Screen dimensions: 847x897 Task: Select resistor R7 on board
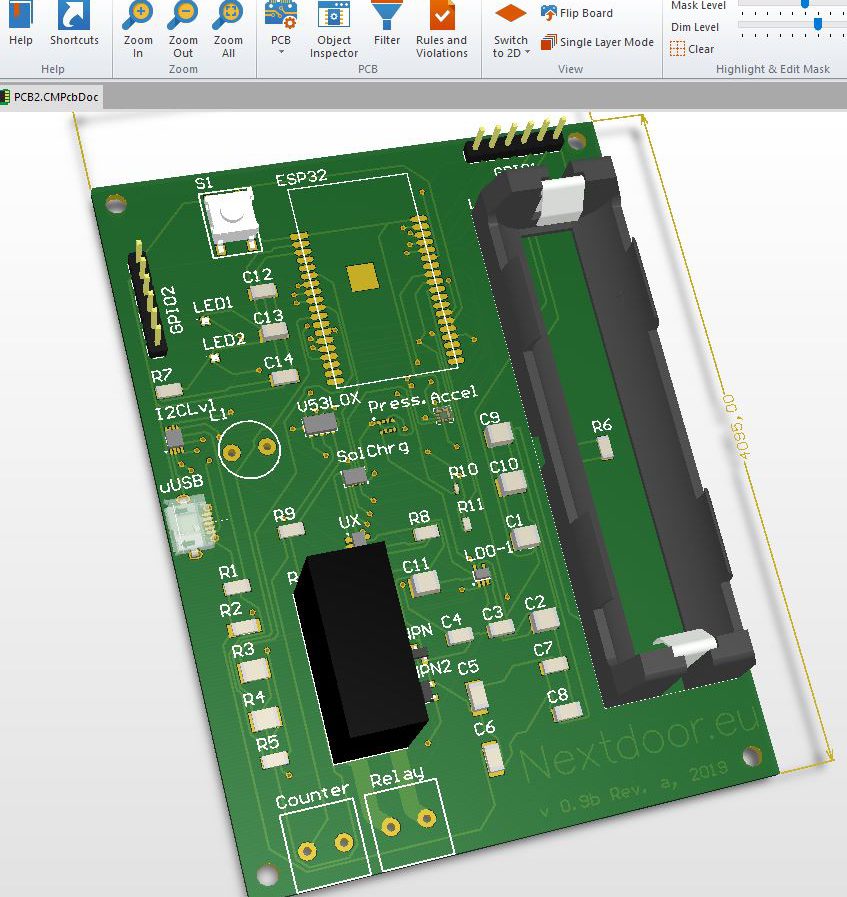click(169, 391)
